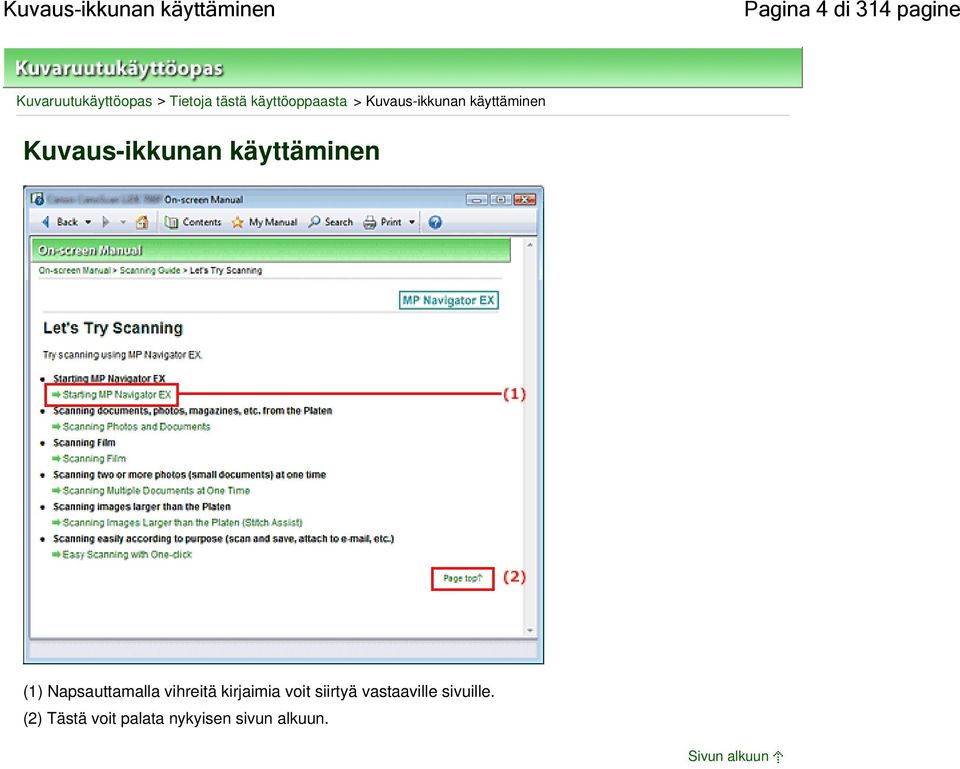Viewport: 960px width, 769px height.
Task: Click Search in the manual toolbar
Action: (331, 222)
